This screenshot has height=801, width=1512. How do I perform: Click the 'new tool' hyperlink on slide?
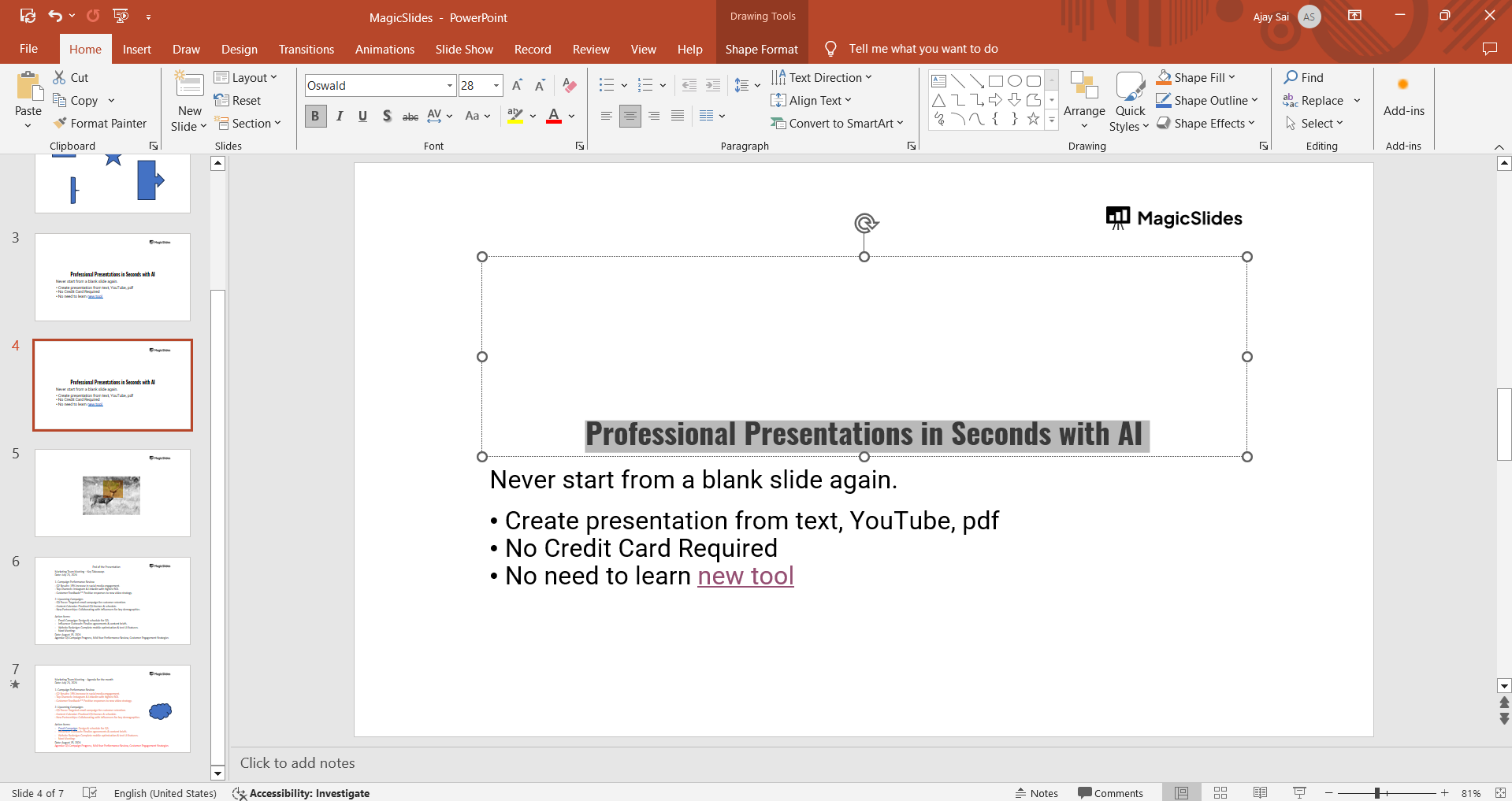745,576
